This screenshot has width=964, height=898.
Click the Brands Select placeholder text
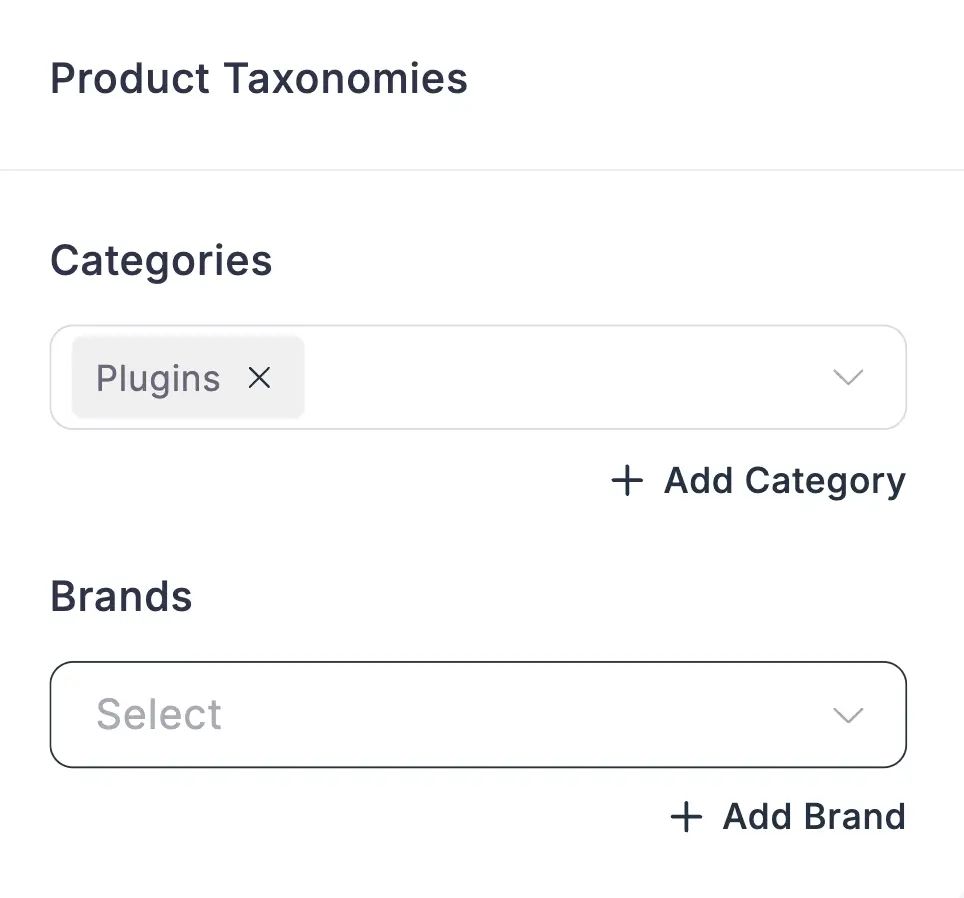[x=158, y=715]
